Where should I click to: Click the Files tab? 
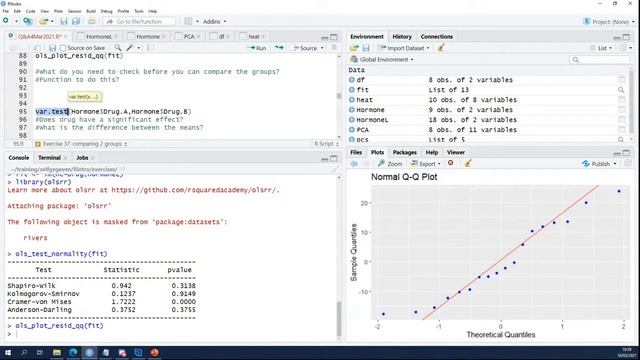coord(356,152)
